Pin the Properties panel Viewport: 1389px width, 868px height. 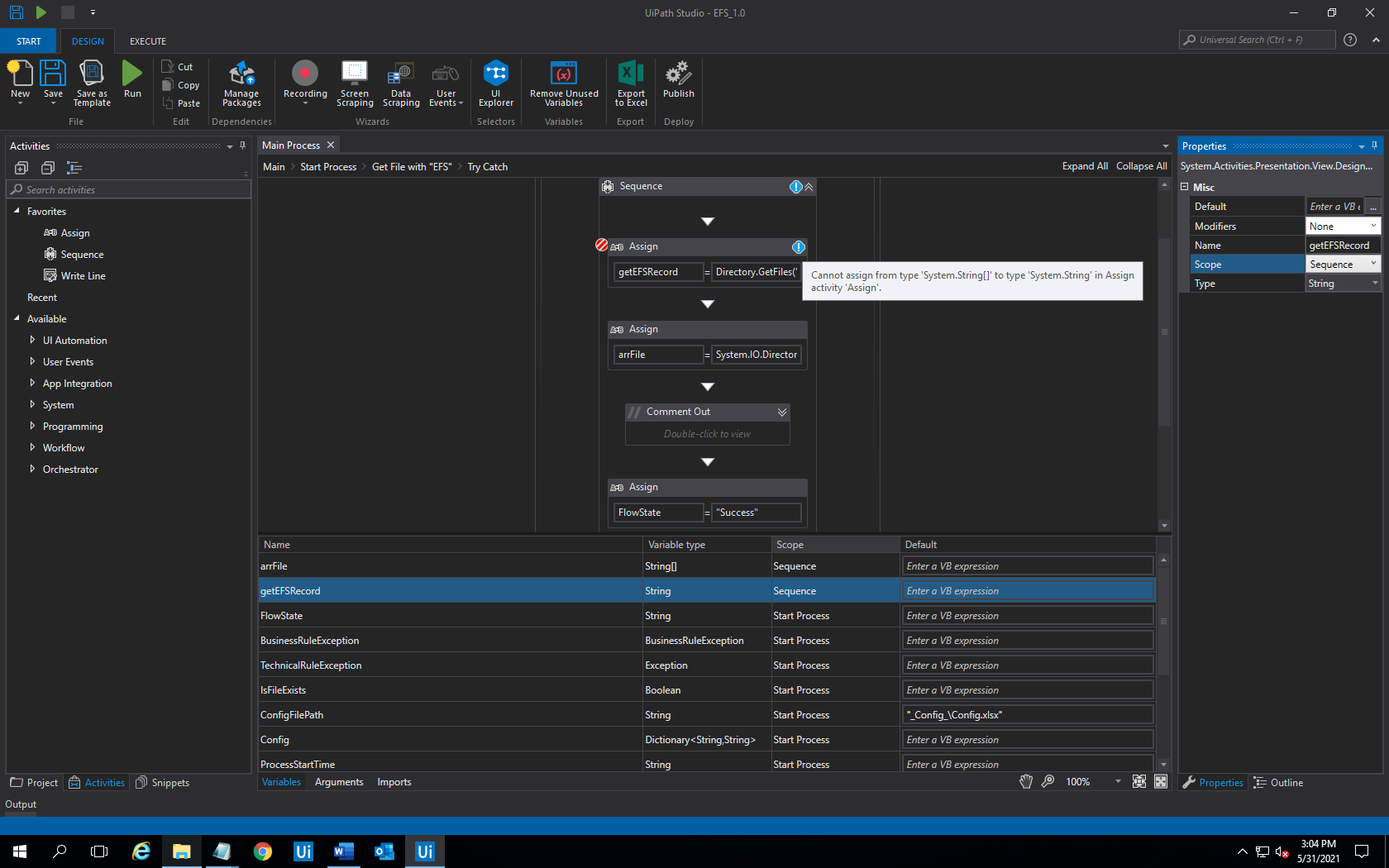tap(1374, 145)
